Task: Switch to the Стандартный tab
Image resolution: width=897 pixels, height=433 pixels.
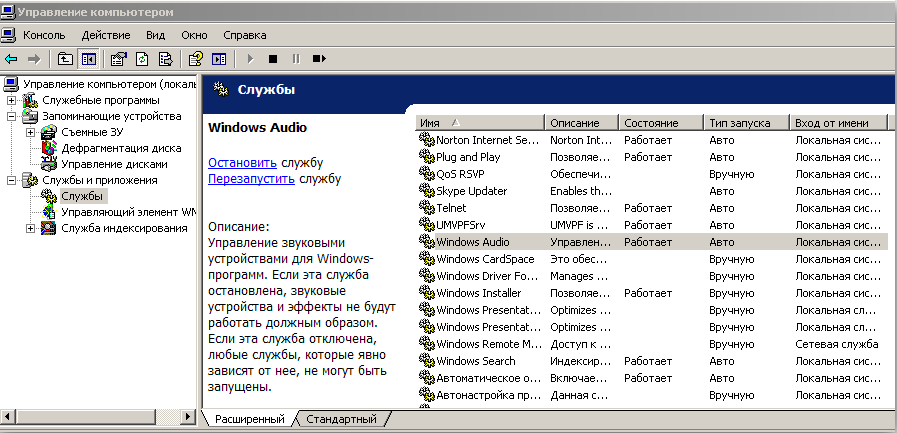Action: coord(342,419)
